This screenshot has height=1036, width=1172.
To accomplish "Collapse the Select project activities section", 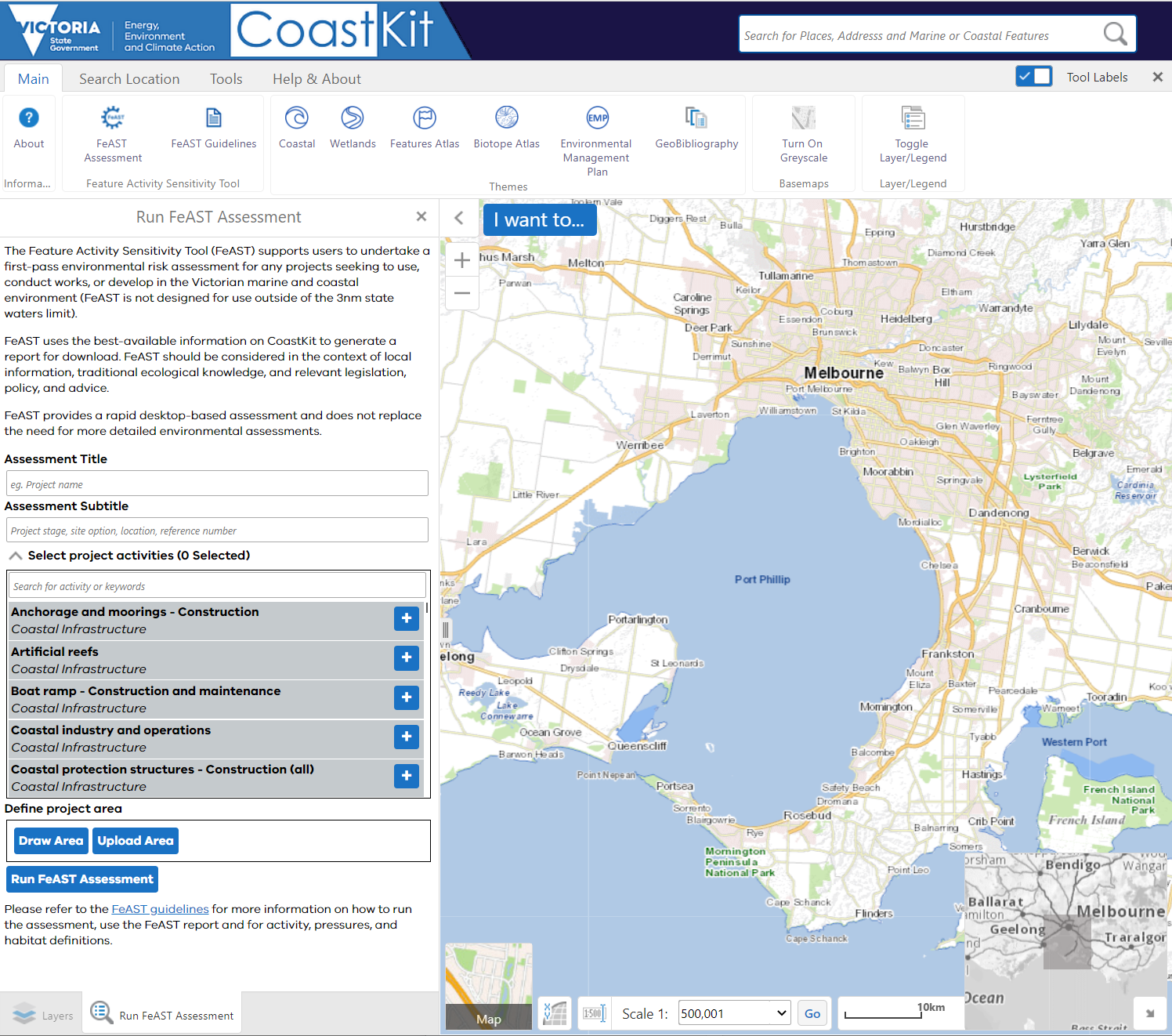I will click(15, 556).
